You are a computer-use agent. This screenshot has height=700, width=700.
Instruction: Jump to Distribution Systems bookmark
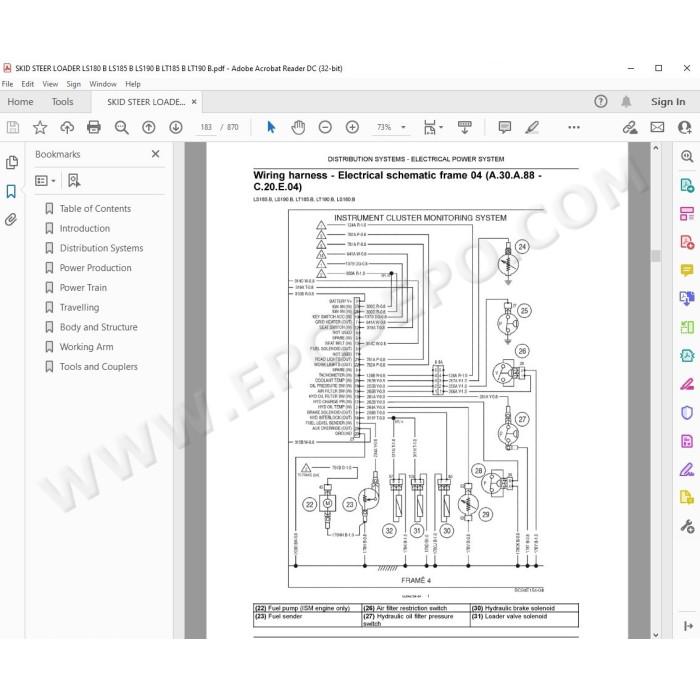(101, 248)
